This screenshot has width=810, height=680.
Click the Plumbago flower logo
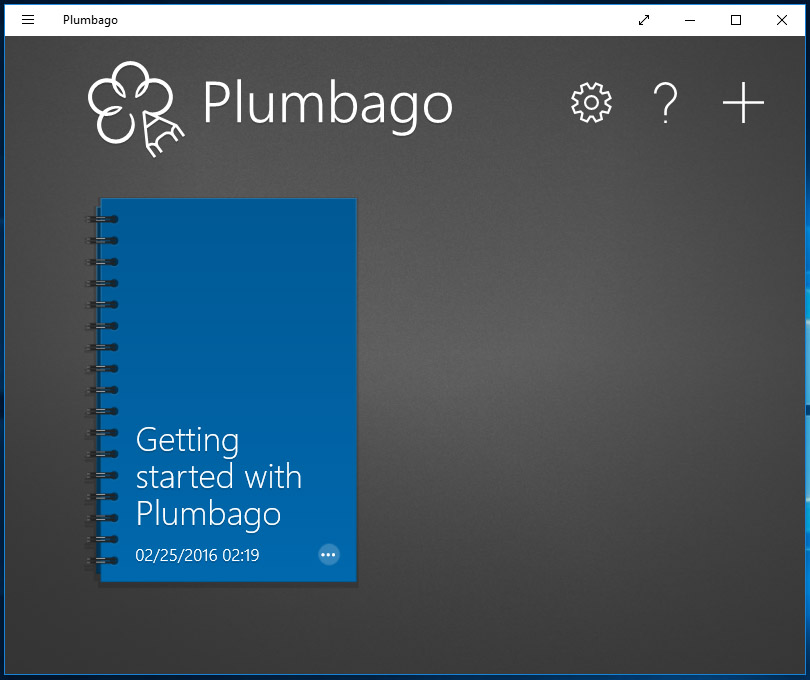[136, 109]
